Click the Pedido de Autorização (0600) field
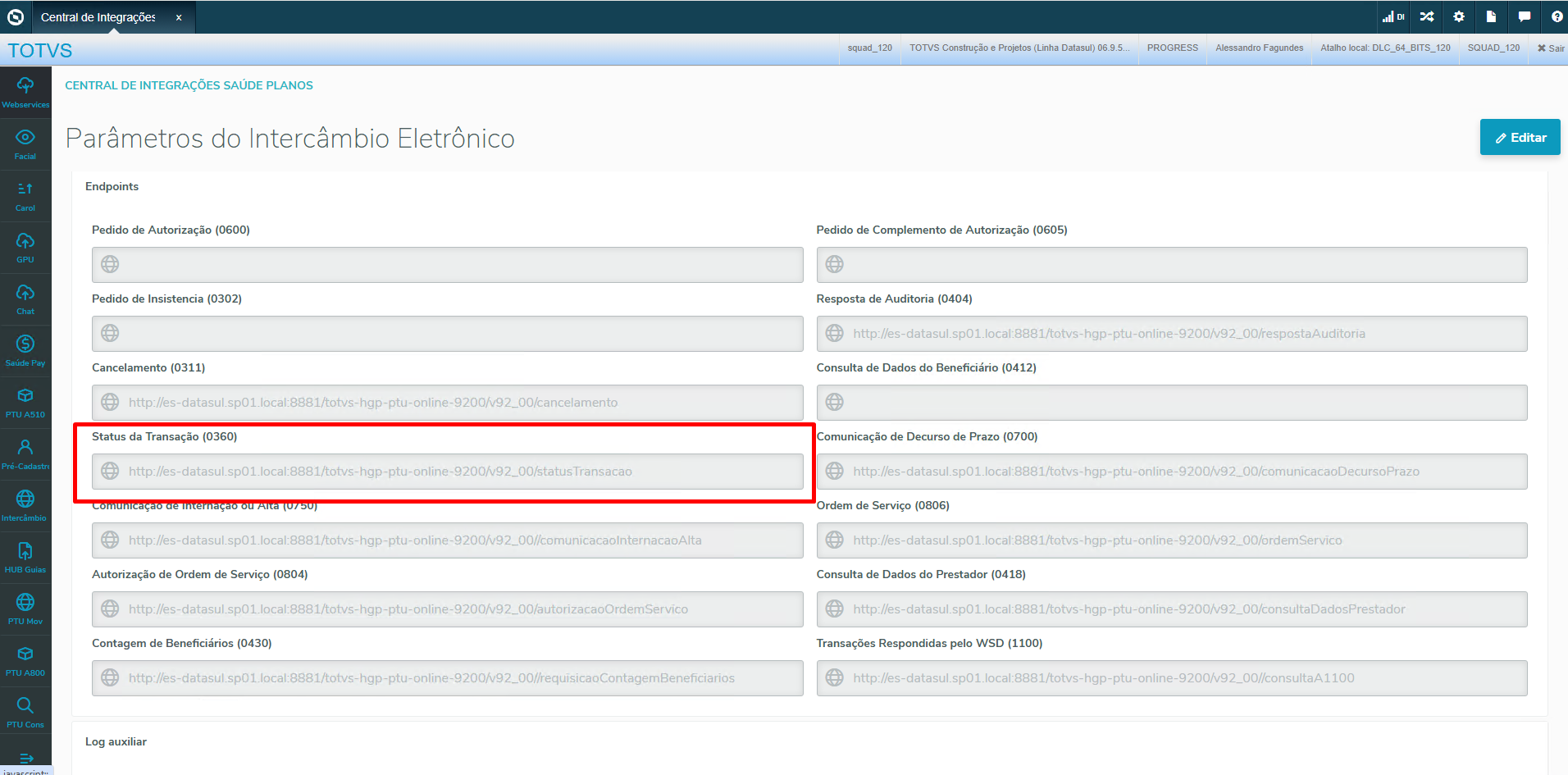 [447, 265]
